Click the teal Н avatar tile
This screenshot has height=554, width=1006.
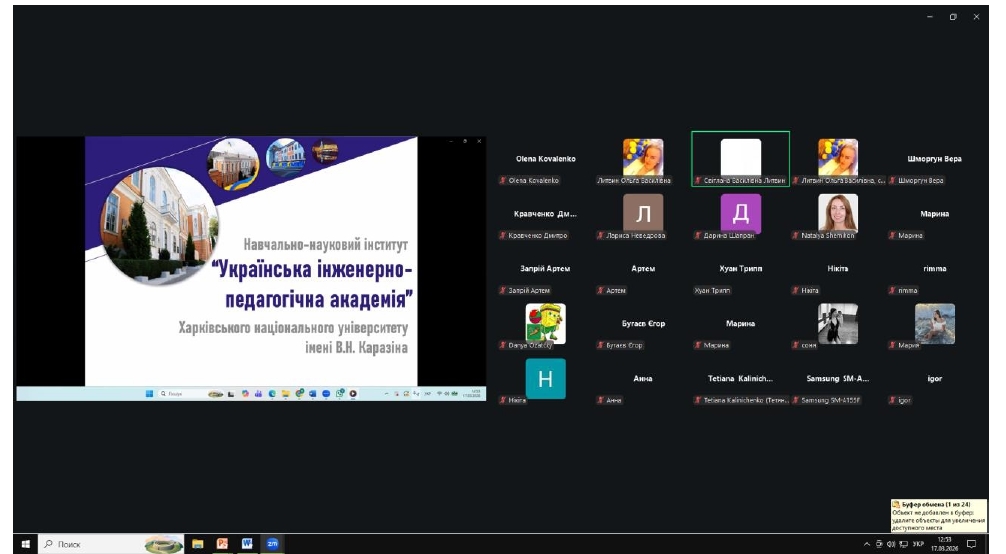545,379
